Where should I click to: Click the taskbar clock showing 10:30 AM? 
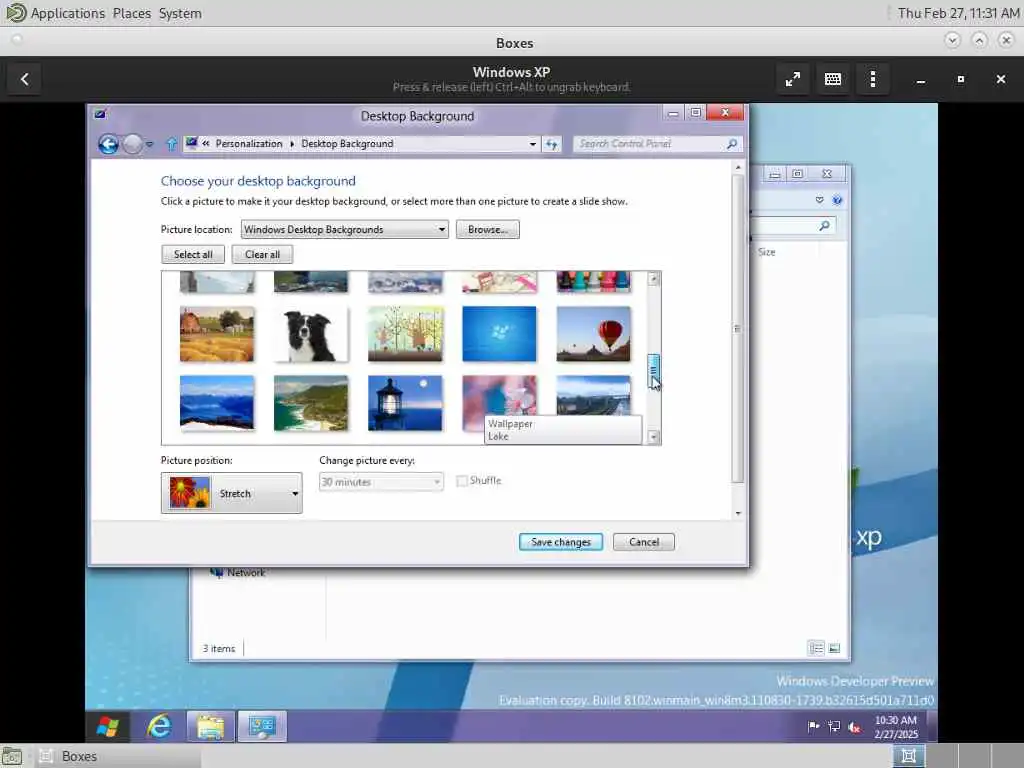[895, 727]
